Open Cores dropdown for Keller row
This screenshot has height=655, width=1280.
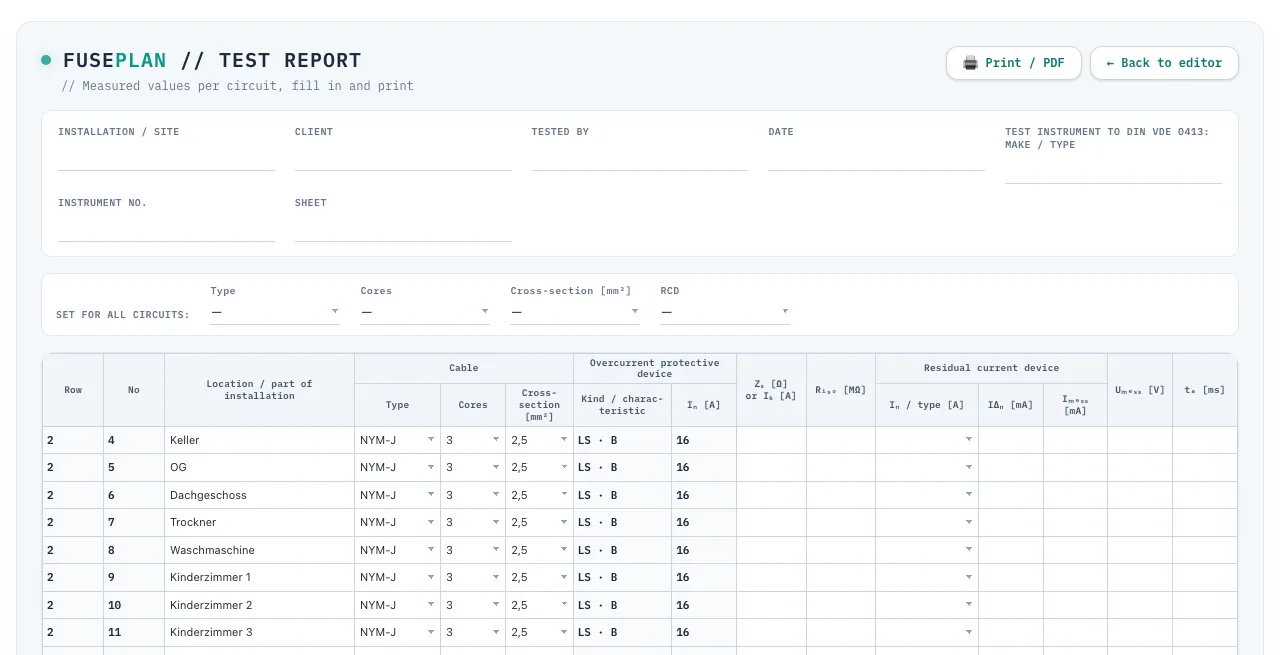tap(473, 440)
